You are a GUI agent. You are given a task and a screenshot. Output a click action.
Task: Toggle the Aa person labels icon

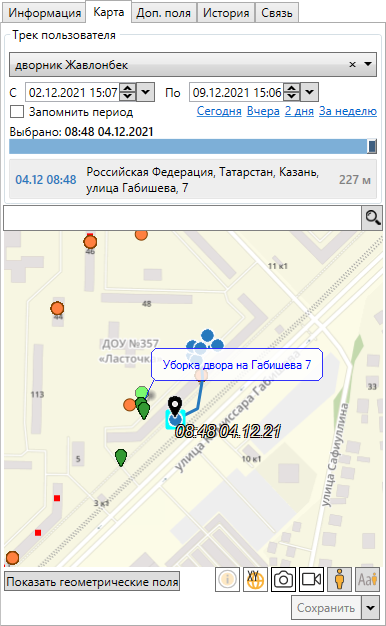(x=367, y=579)
